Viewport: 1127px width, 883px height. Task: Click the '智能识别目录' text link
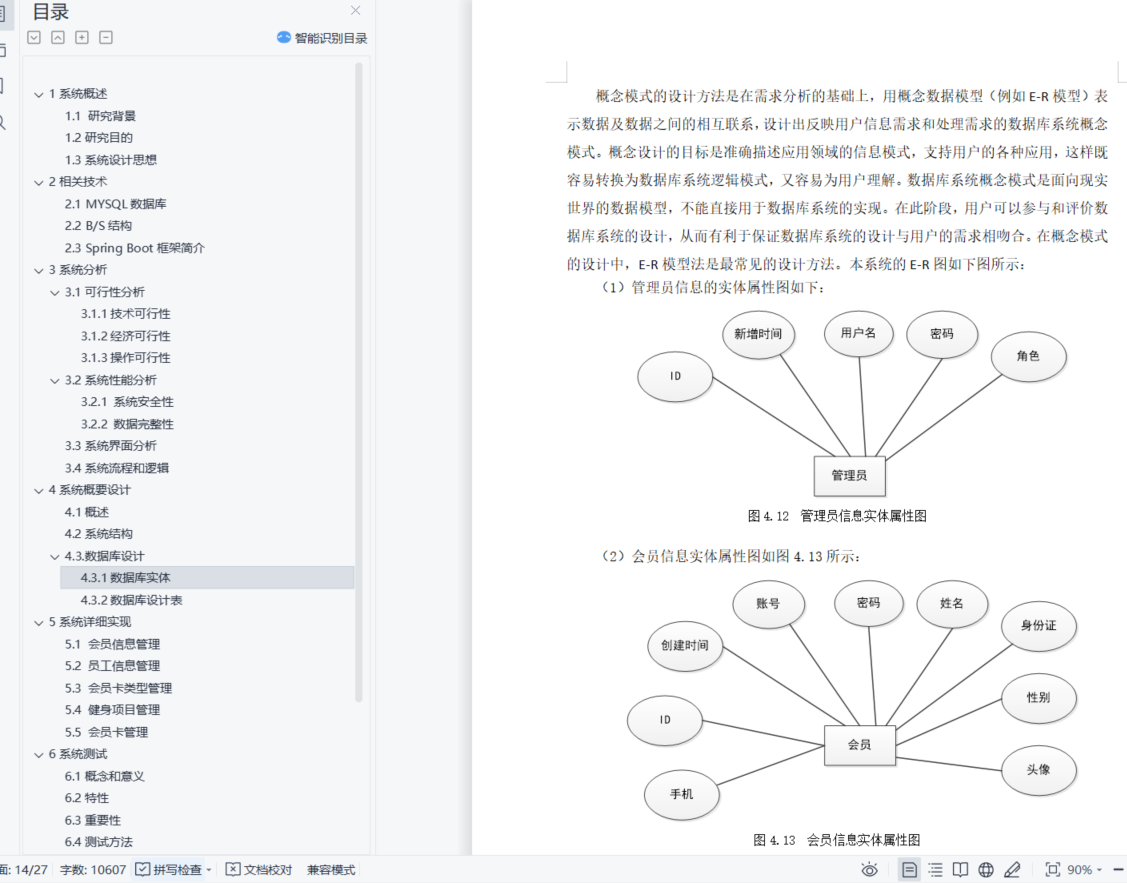tap(331, 38)
